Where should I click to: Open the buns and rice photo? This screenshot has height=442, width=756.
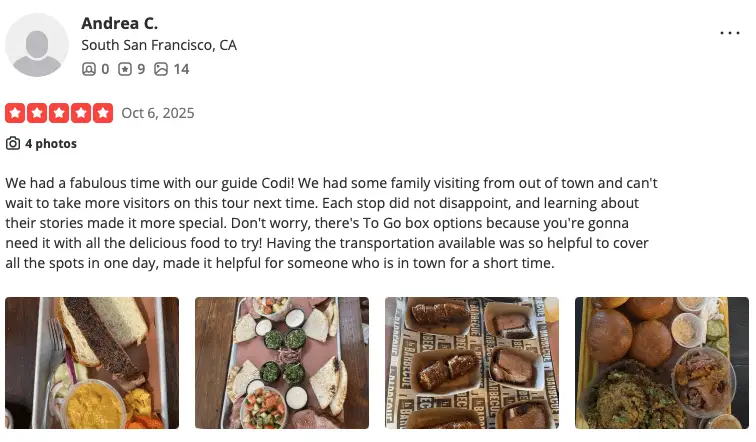pos(661,363)
